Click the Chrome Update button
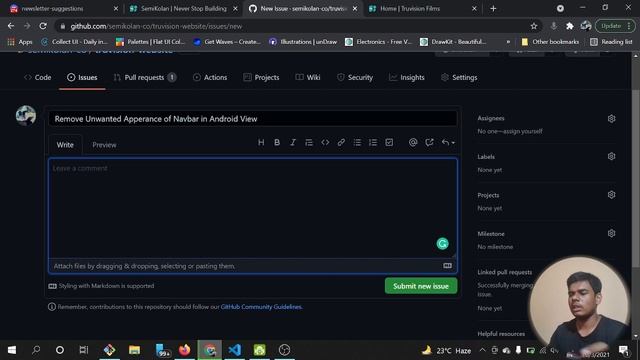Image resolution: width=640 pixels, height=360 pixels. point(615,26)
